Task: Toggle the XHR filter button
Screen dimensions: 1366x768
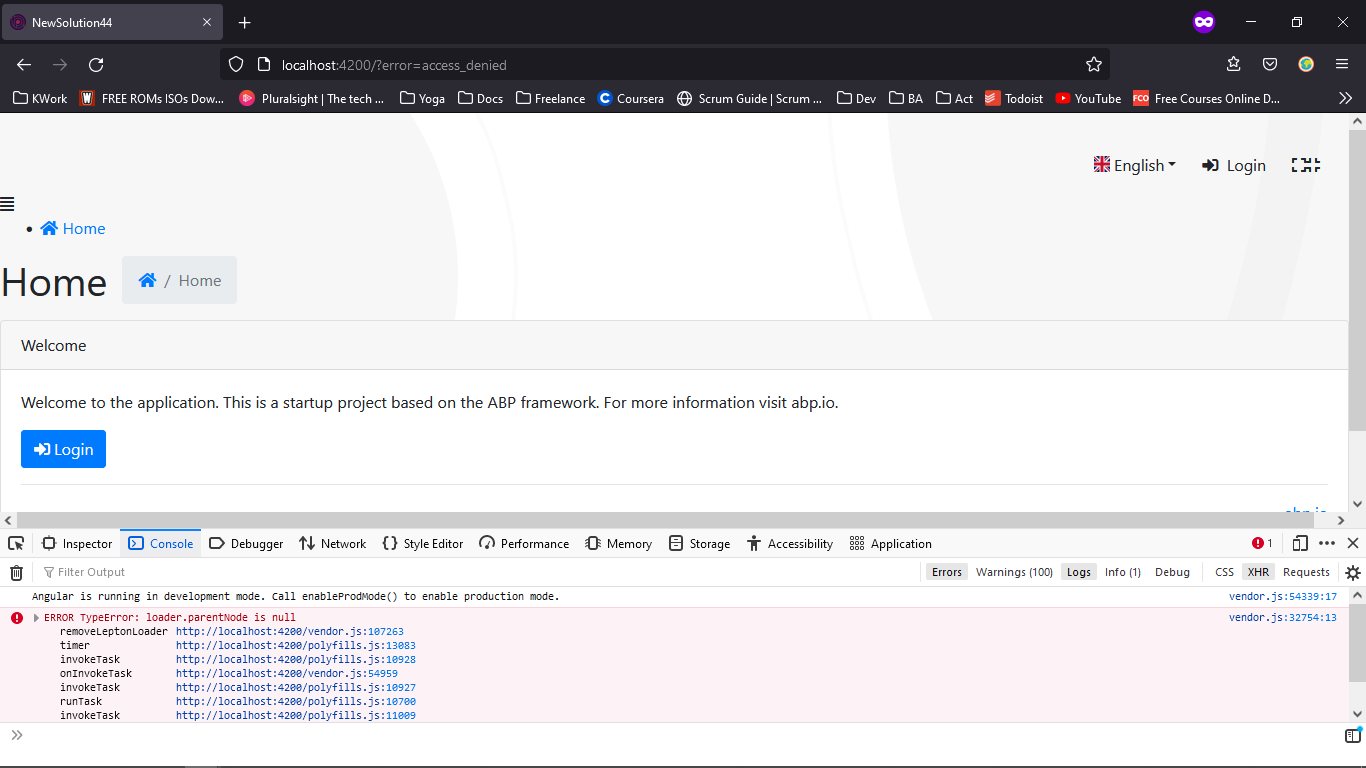Action: 1257,572
